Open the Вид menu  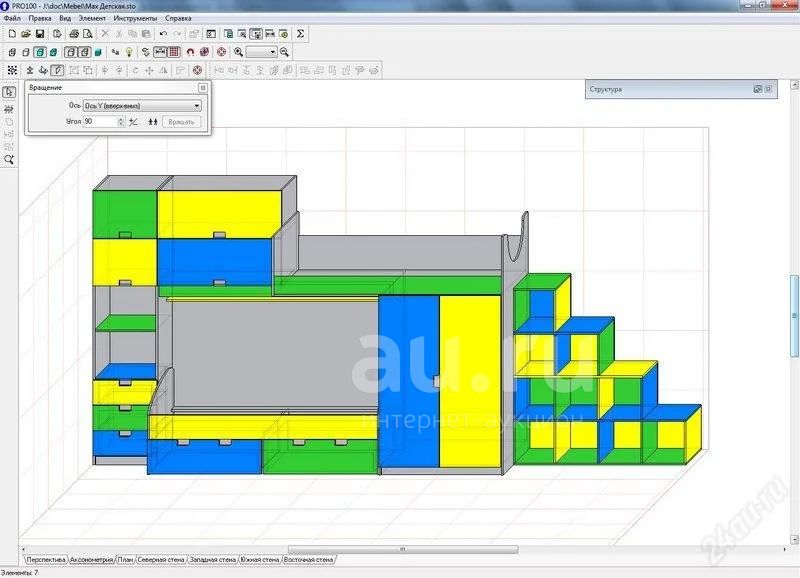tap(65, 18)
